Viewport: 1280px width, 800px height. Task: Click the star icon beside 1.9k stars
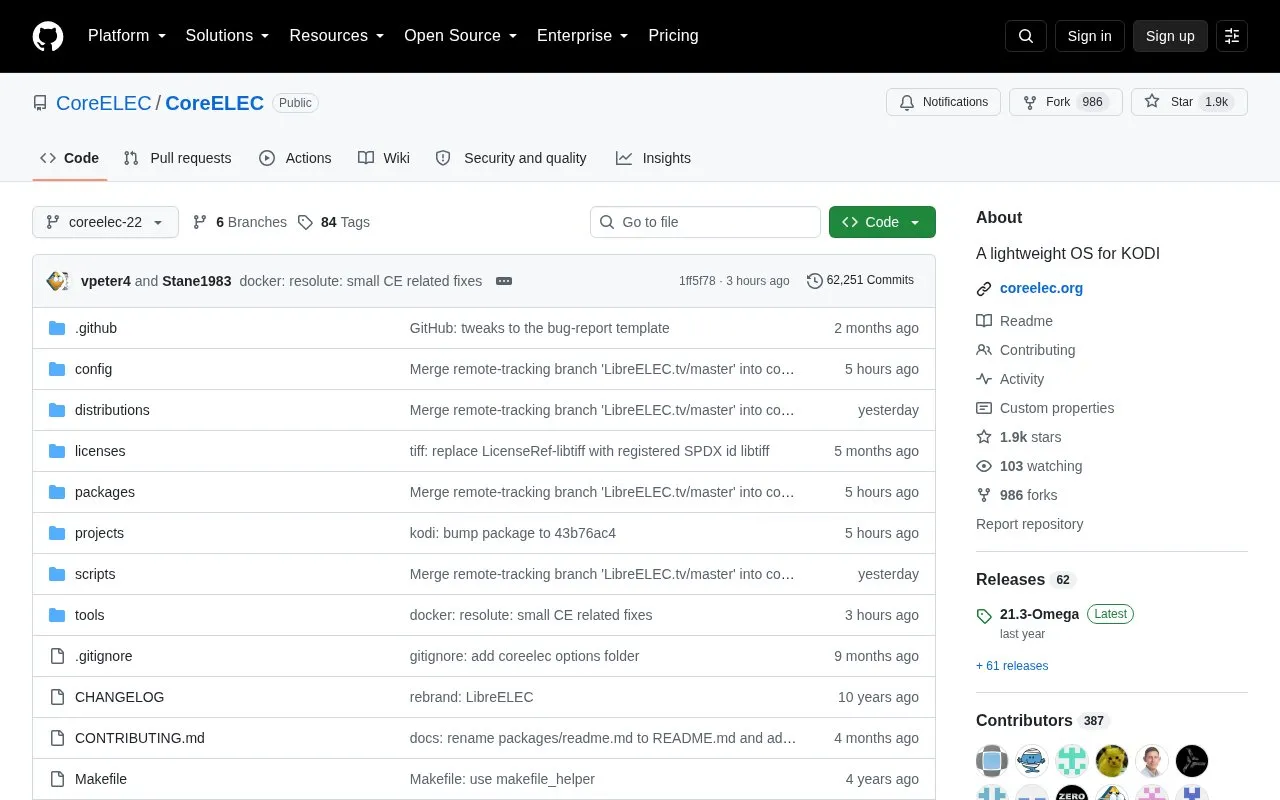click(x=984, y=437)
